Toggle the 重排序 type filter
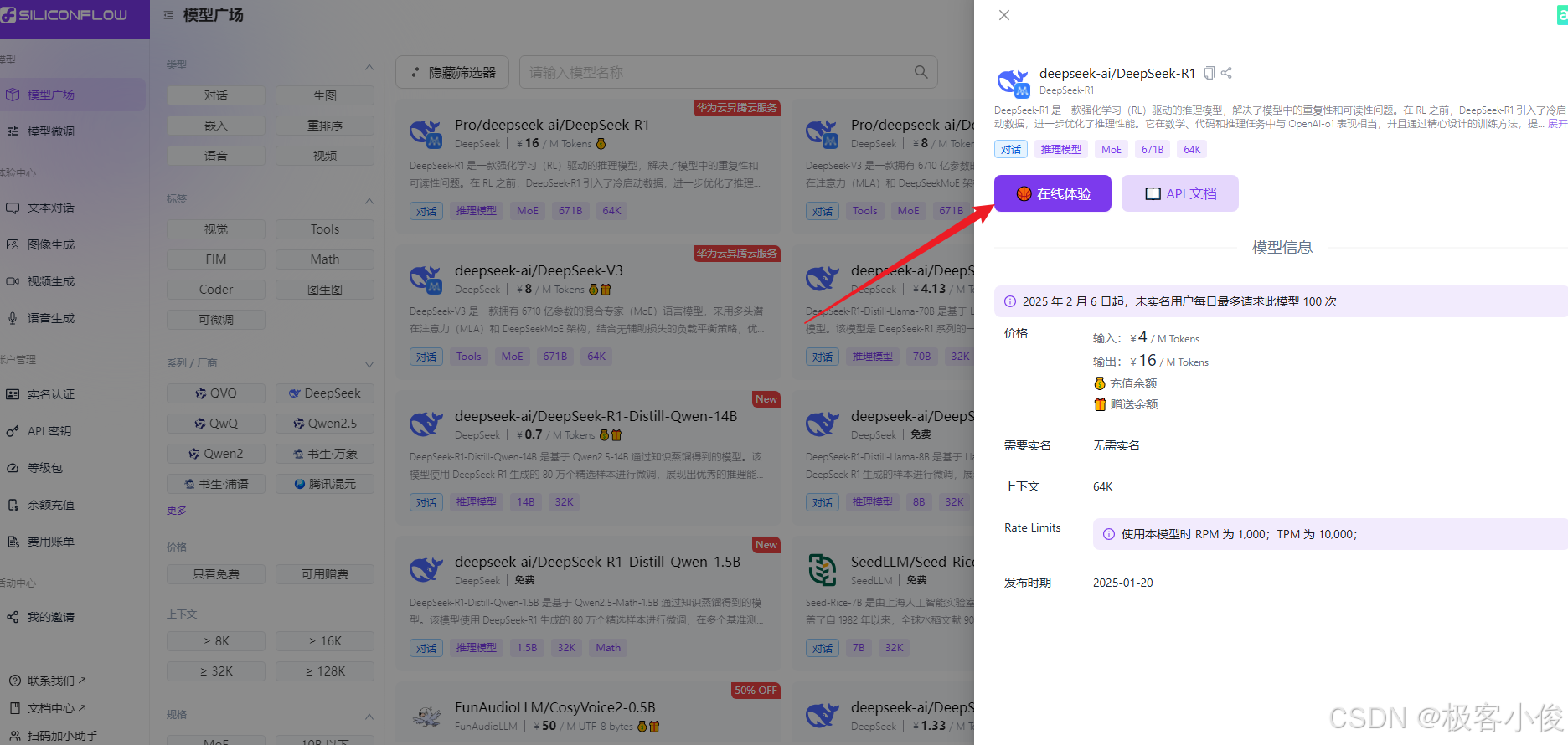 click(x=325, y=126)
